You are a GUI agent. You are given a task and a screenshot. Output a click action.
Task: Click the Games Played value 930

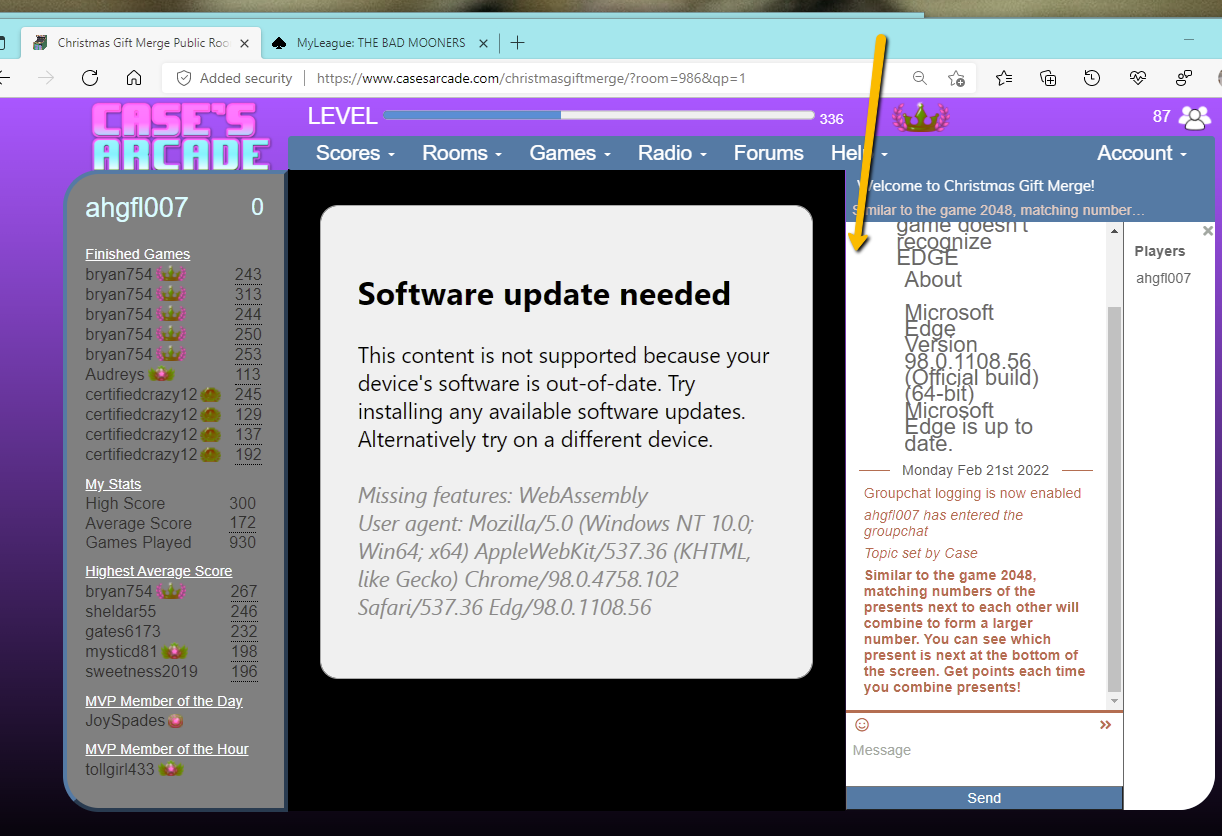click(242, 542)
